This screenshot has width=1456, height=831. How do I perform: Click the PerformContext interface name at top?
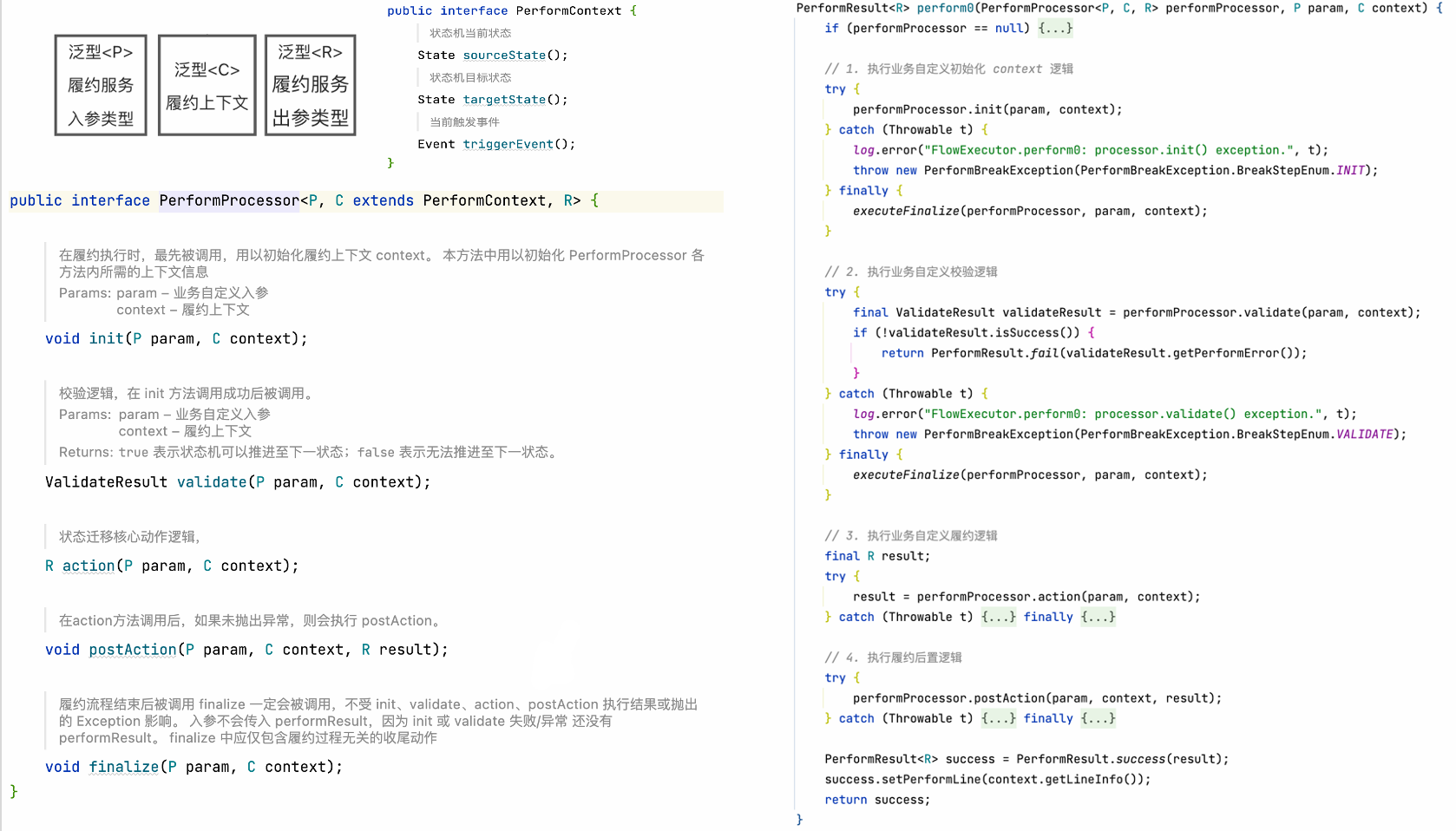(x=568, y=11)
